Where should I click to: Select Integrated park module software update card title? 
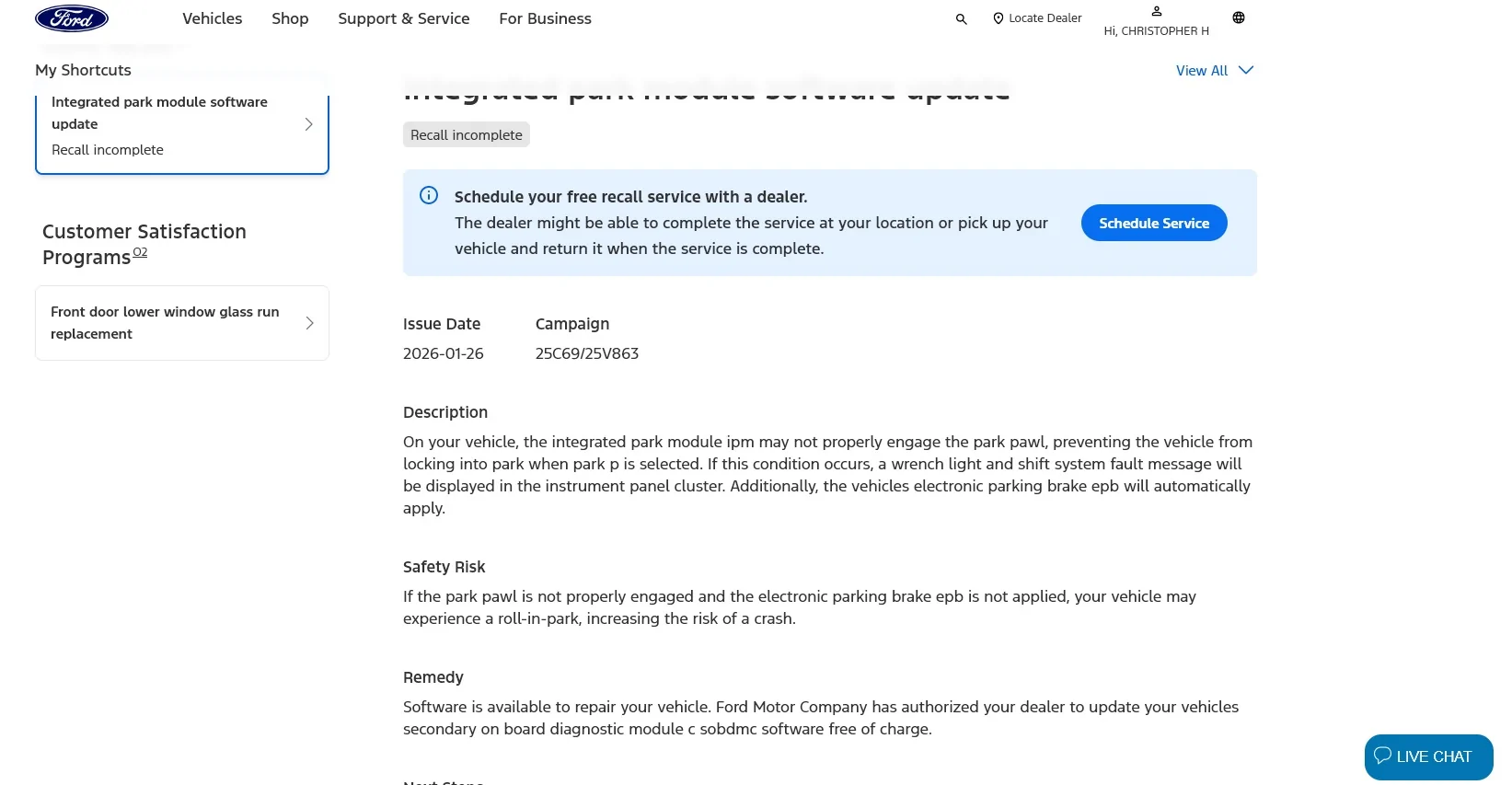pos(159,113)
